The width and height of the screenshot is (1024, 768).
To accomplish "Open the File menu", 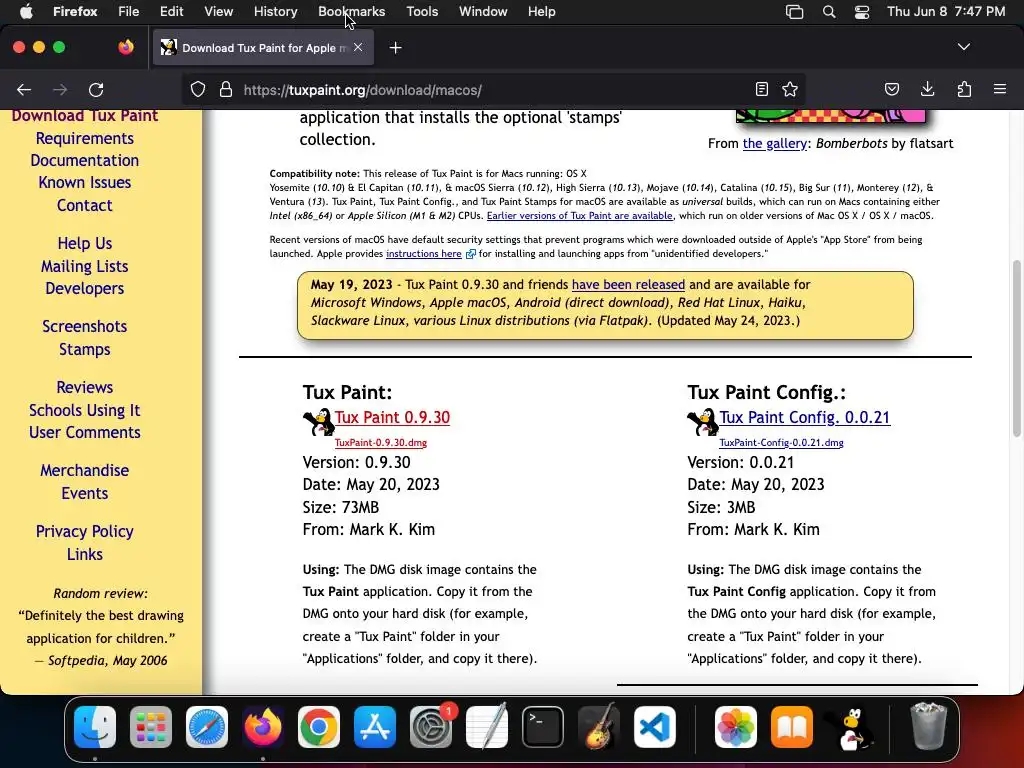I will point(128,11).
